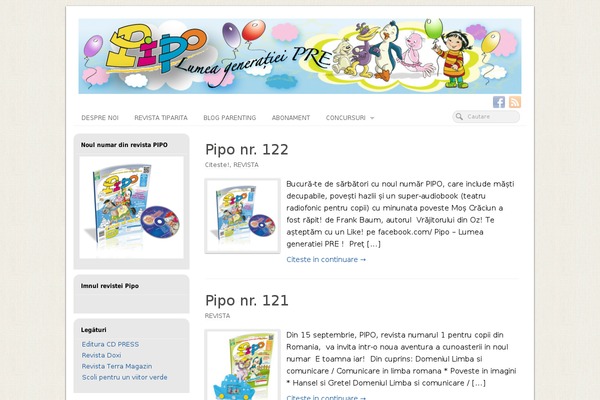Viewport: 600px width, 400px height.
Task: Open the DESPRE NOI menu item
Action: (100, 118)
